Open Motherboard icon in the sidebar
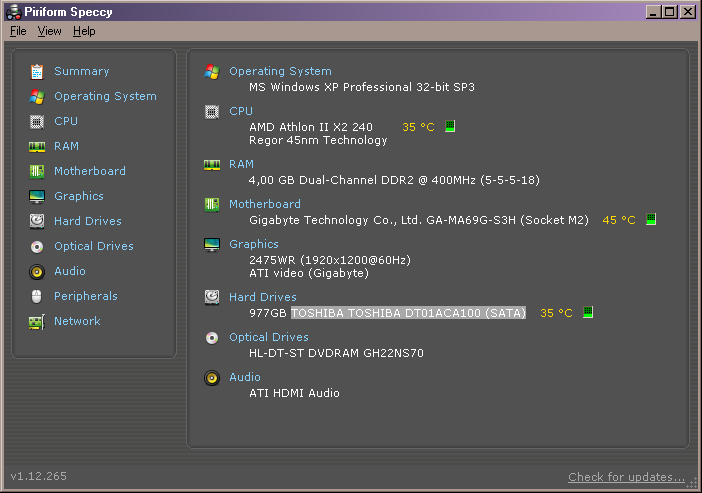This screenshot has height=493, width=702. (x=37, y=171)
